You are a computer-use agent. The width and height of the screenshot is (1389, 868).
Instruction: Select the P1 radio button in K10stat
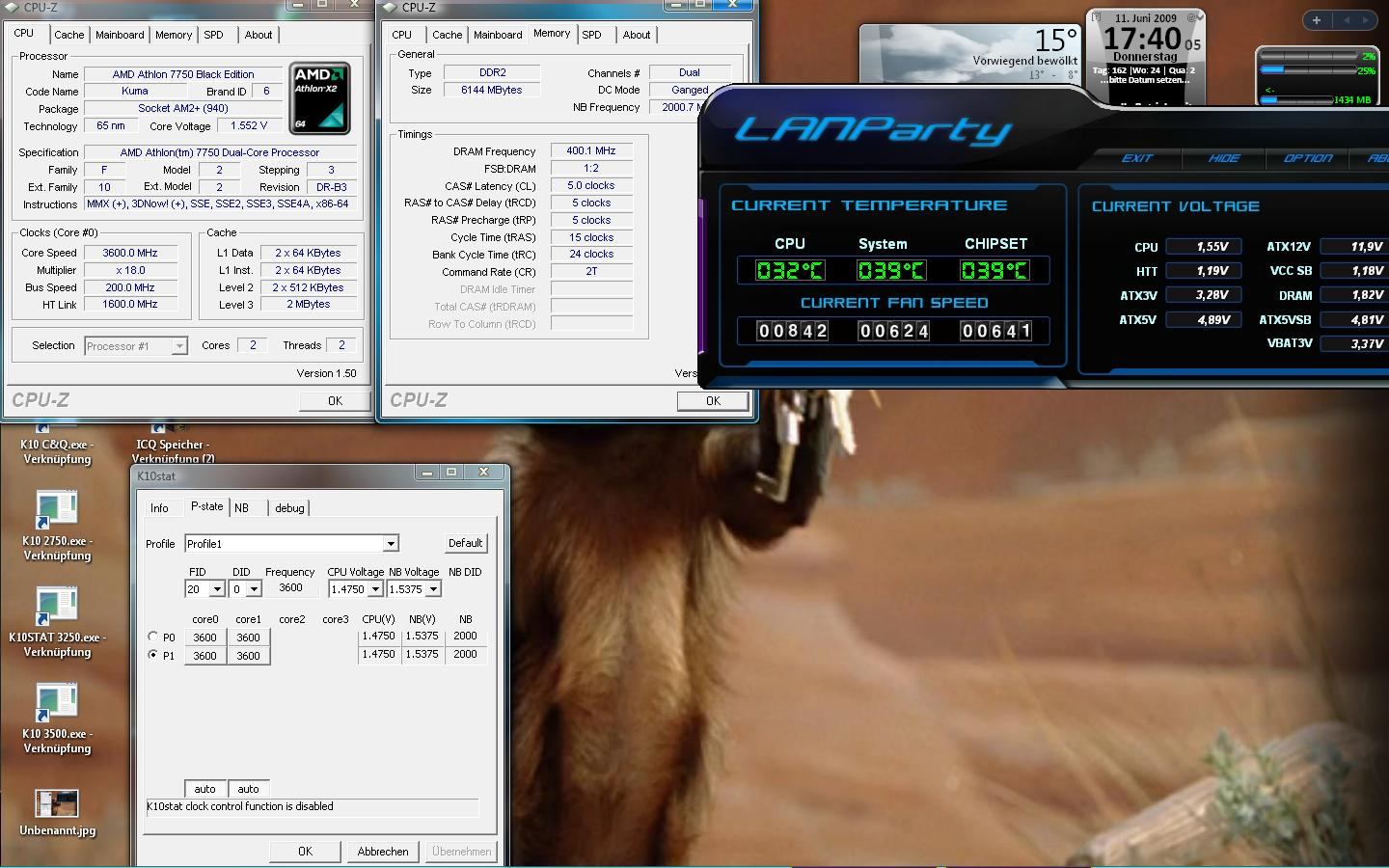152,655
